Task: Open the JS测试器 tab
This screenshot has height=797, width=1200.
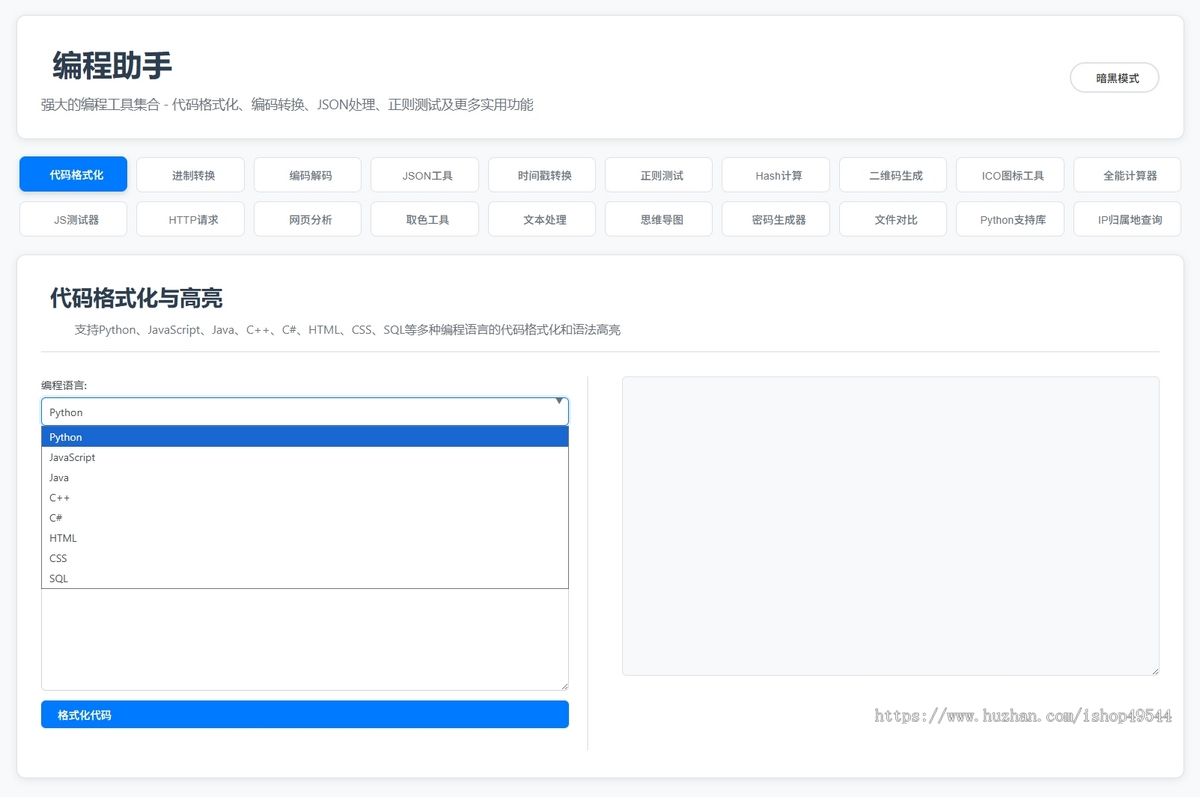Action: point(73,219)
